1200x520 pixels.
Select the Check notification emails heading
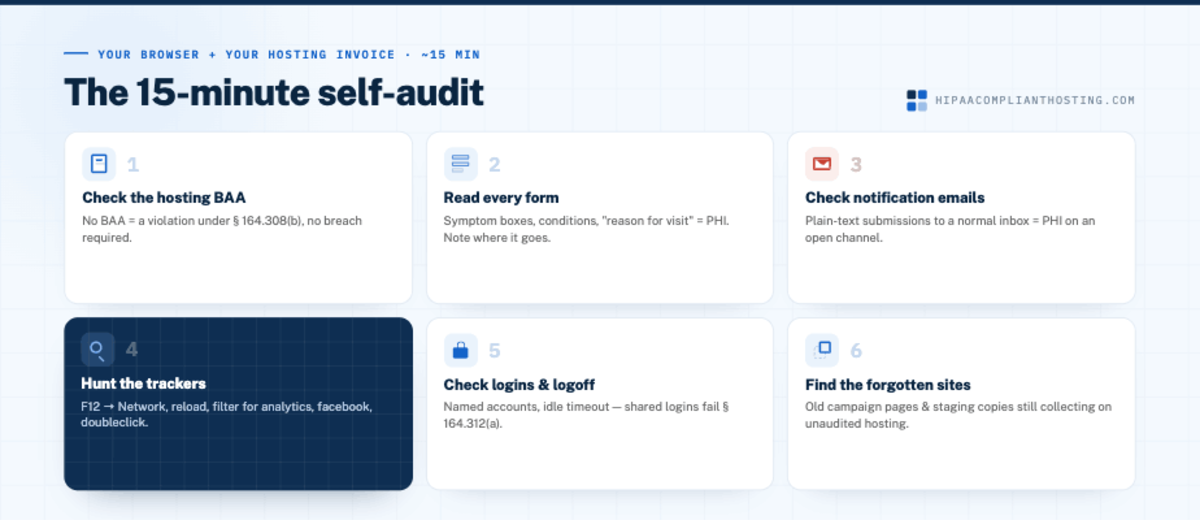(x=895, y=198)
